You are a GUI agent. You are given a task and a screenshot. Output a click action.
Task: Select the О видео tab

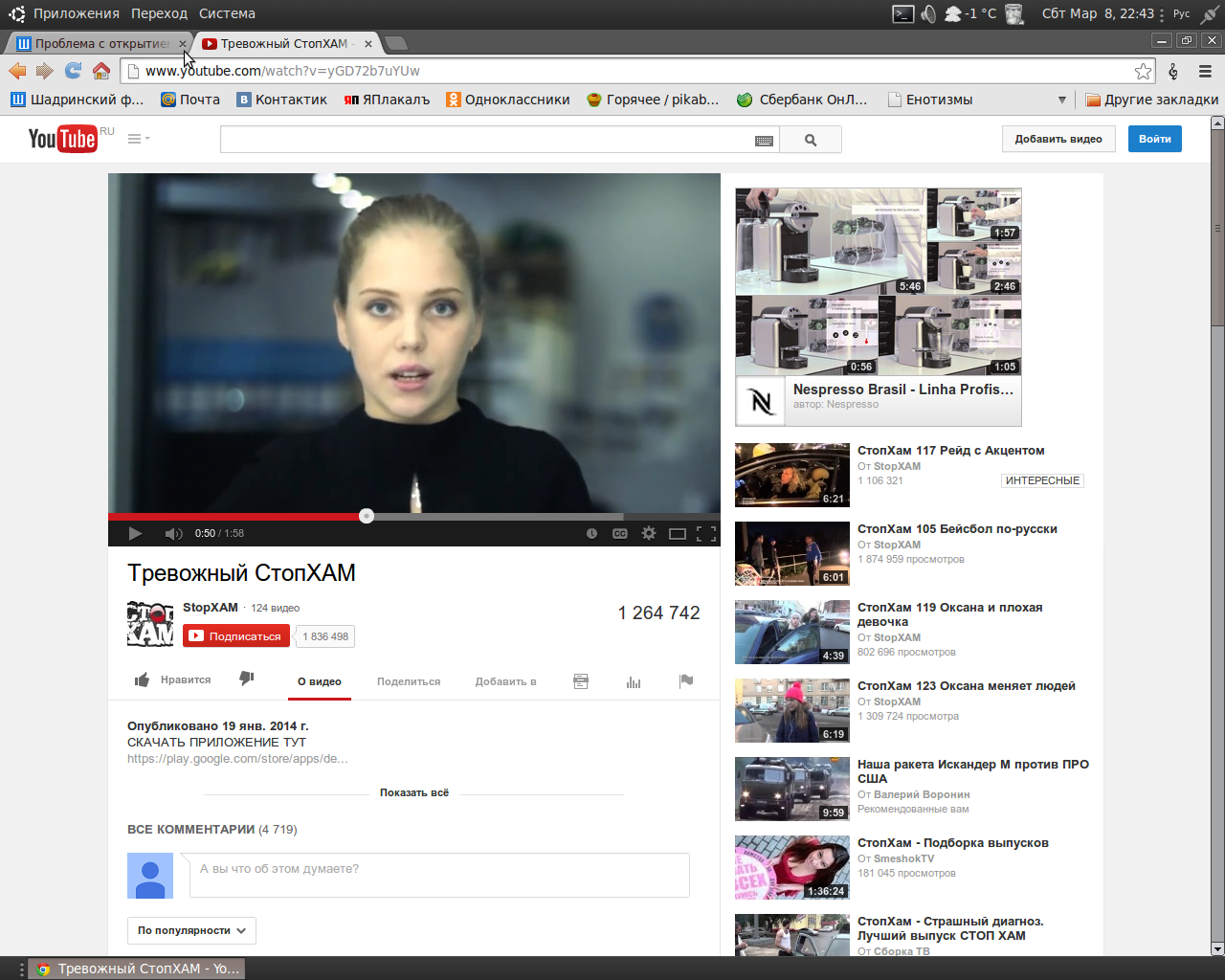(x=320, y=681)
